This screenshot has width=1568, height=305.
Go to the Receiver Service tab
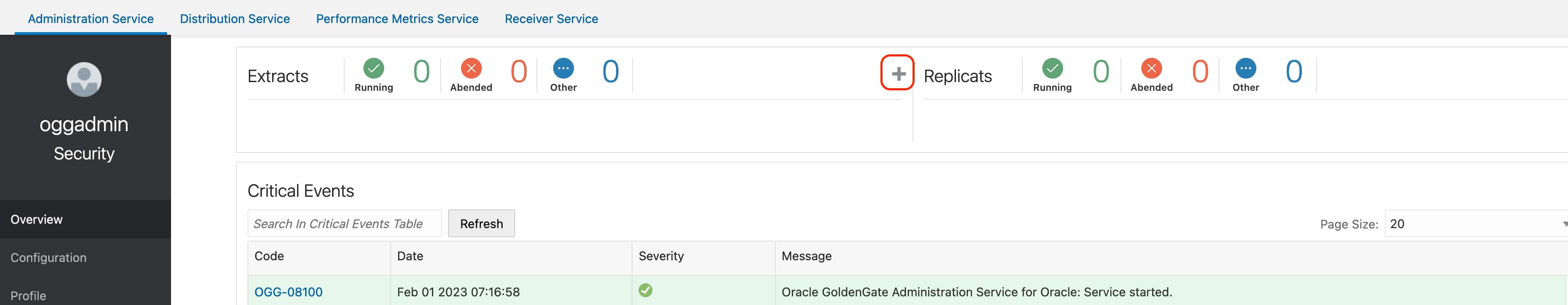click(551, 19)
